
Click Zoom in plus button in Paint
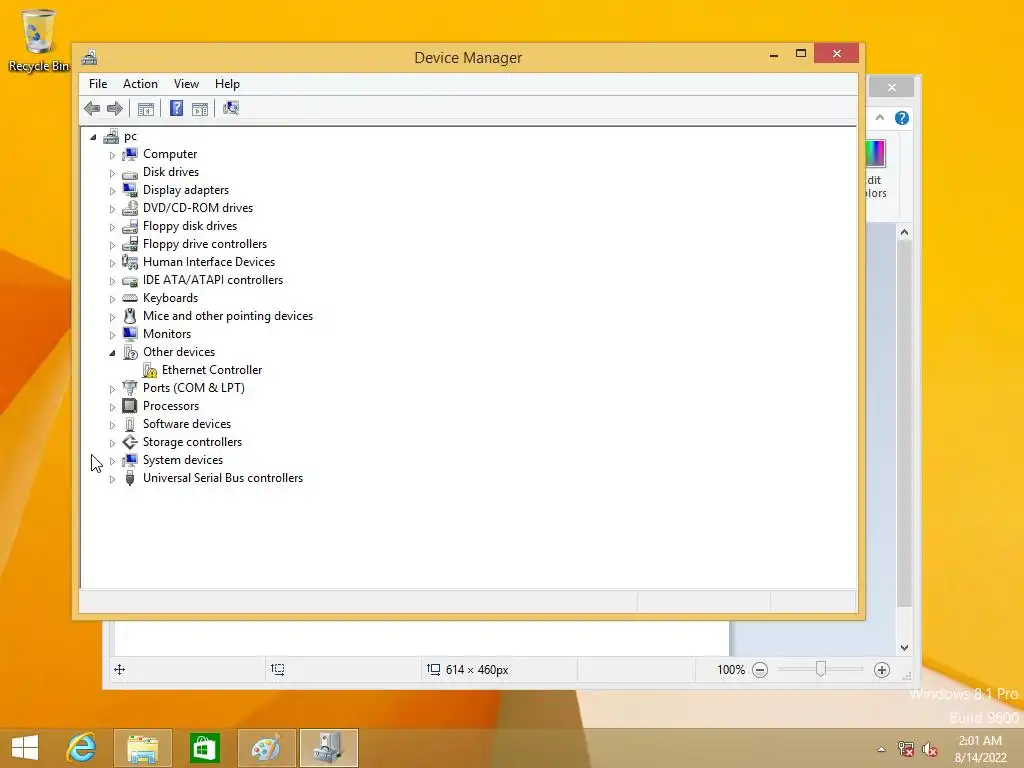point(882,670)
